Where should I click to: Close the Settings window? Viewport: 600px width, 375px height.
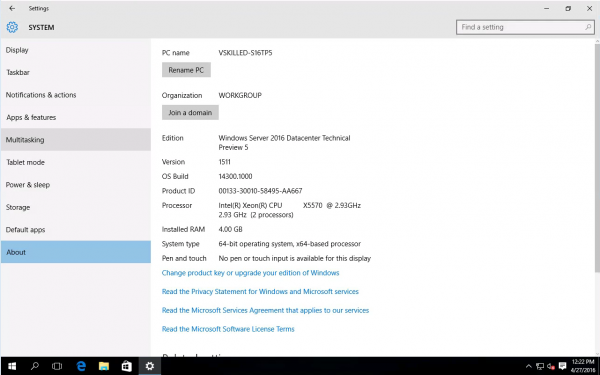(589, 8)
